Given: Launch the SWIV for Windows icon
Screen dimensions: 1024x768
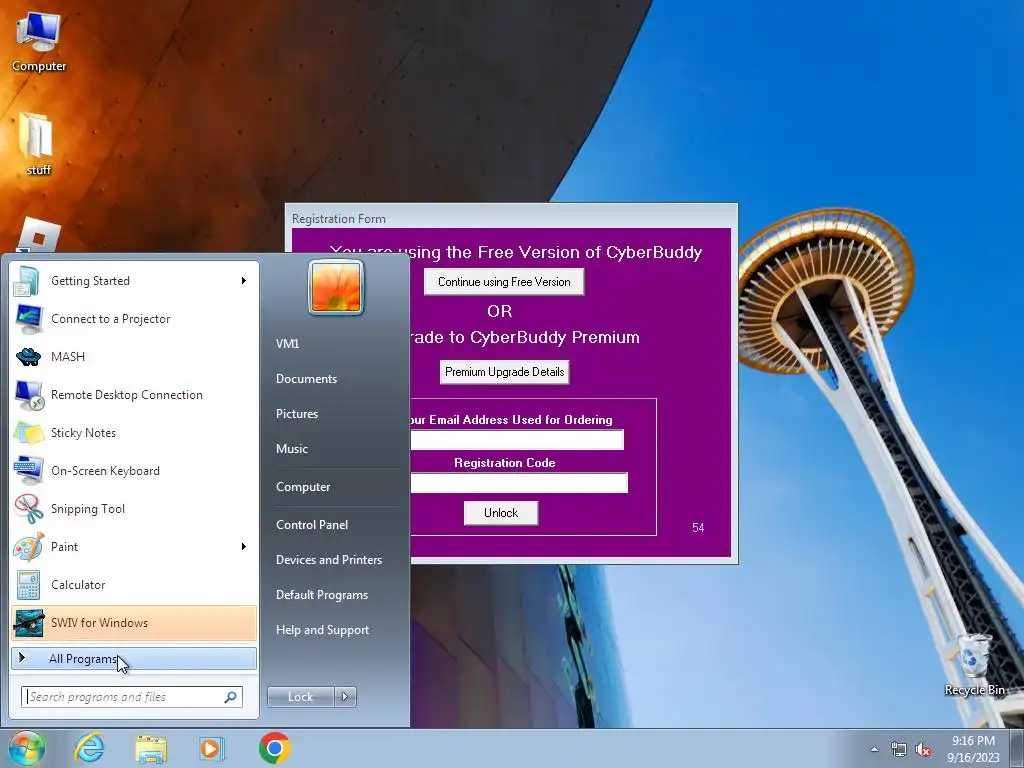Looking at the screenshot, I should click(29, 623).
